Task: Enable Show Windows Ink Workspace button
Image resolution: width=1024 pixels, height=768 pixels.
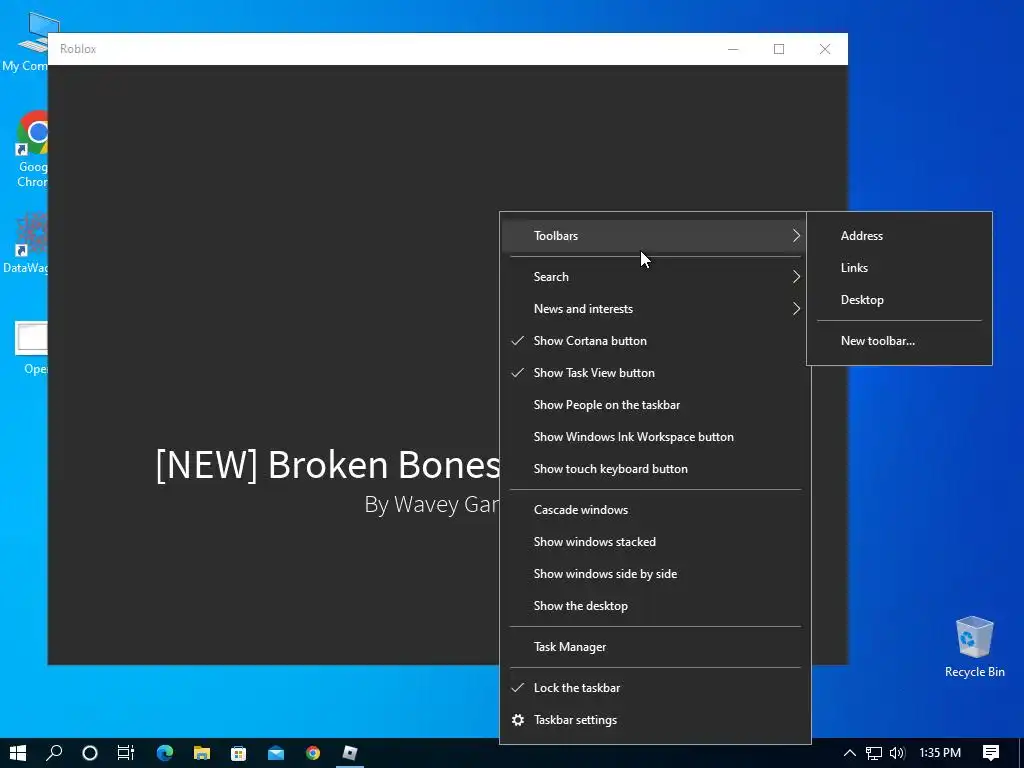Action: (655, 437)
